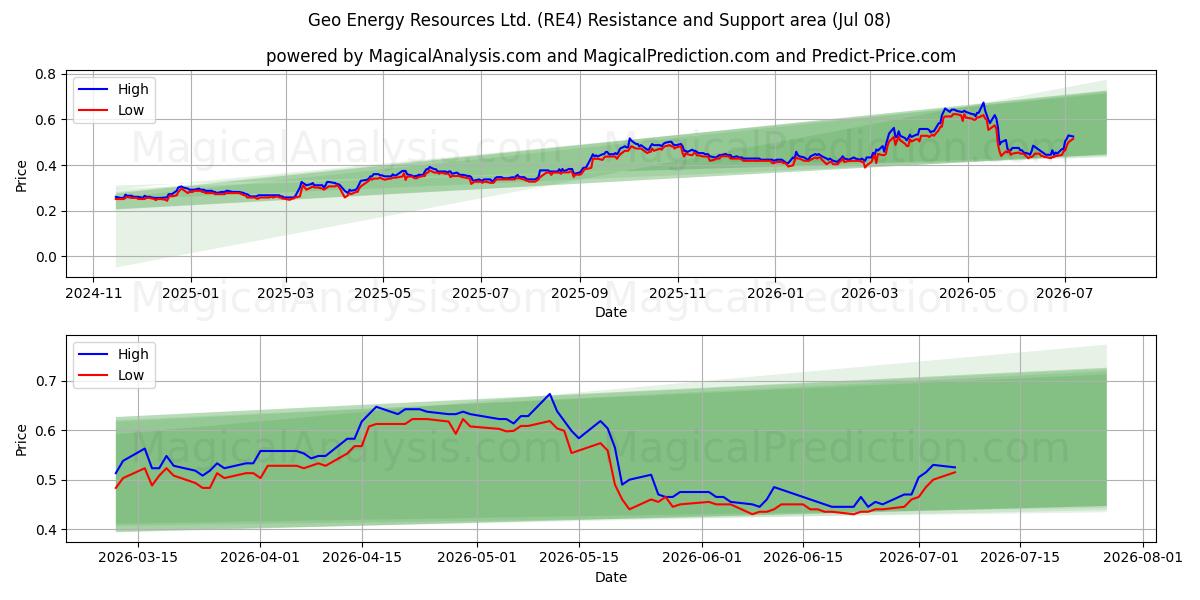Click the '2025-01' x-axis label

coord(190,293)
